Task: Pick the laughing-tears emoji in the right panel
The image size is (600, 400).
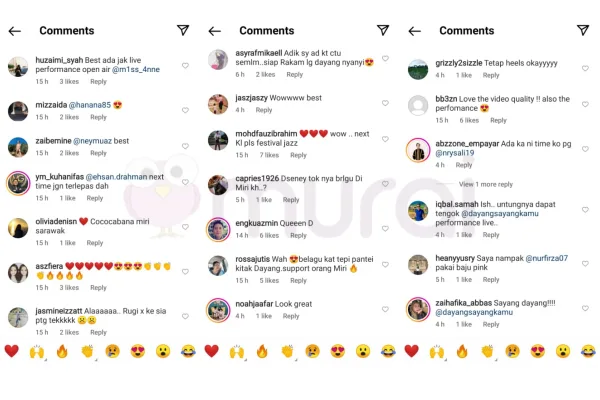Action: [588, 351]
